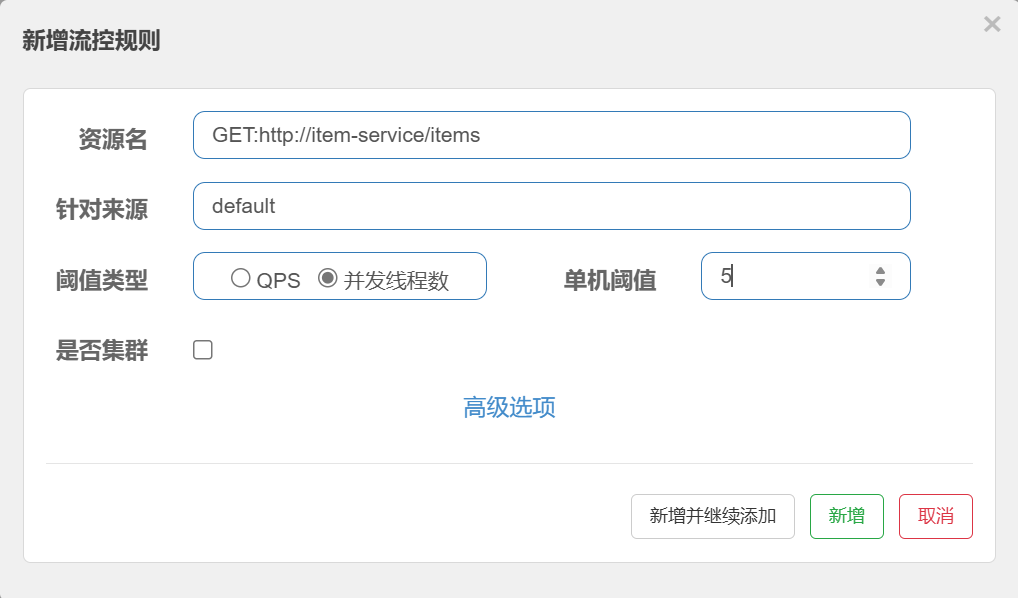Cancel the dialog with 取消 button
Image resolution: width=1018 pixels, height=598 pixels.
click(x=935, y=516)
